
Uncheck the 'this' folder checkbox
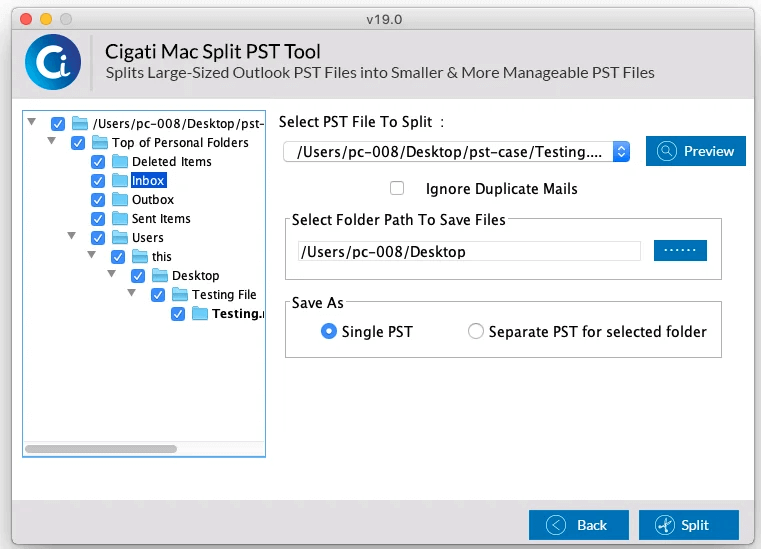[x=118, y=256]
